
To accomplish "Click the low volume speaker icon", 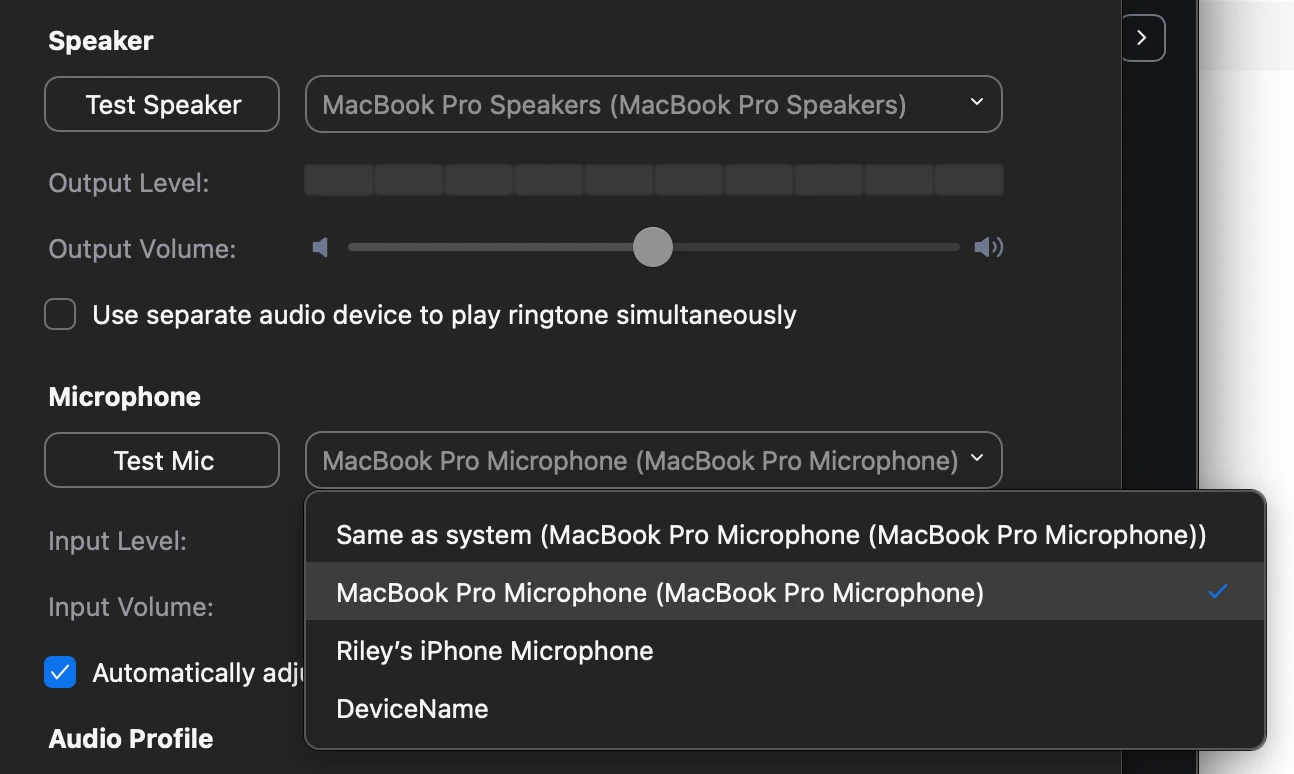I will click(320, 247).
